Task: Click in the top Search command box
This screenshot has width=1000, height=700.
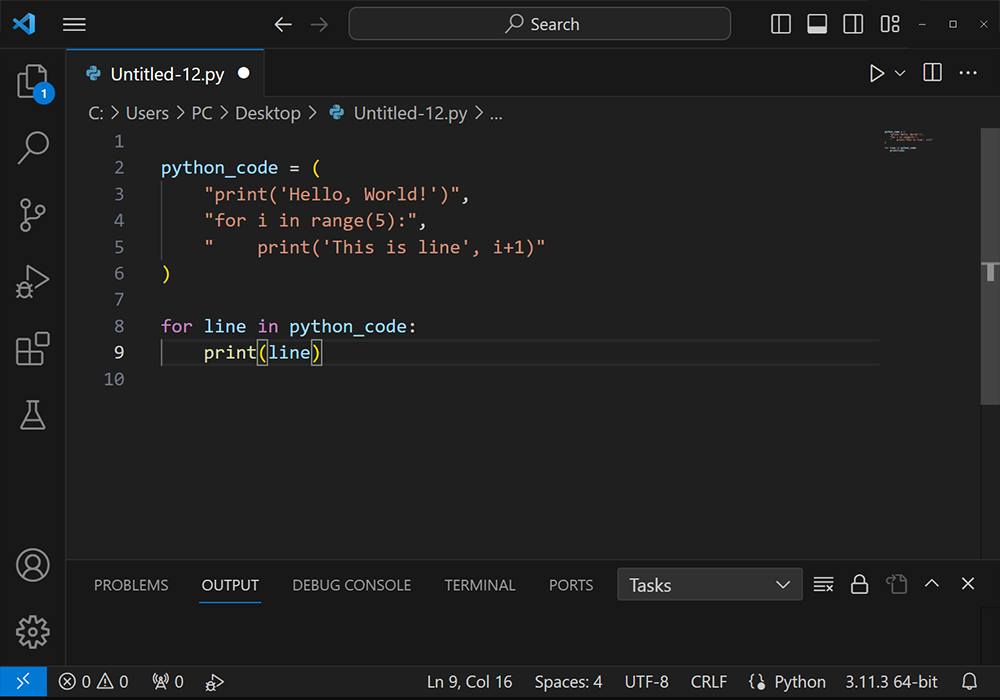Action: [540, 24]
